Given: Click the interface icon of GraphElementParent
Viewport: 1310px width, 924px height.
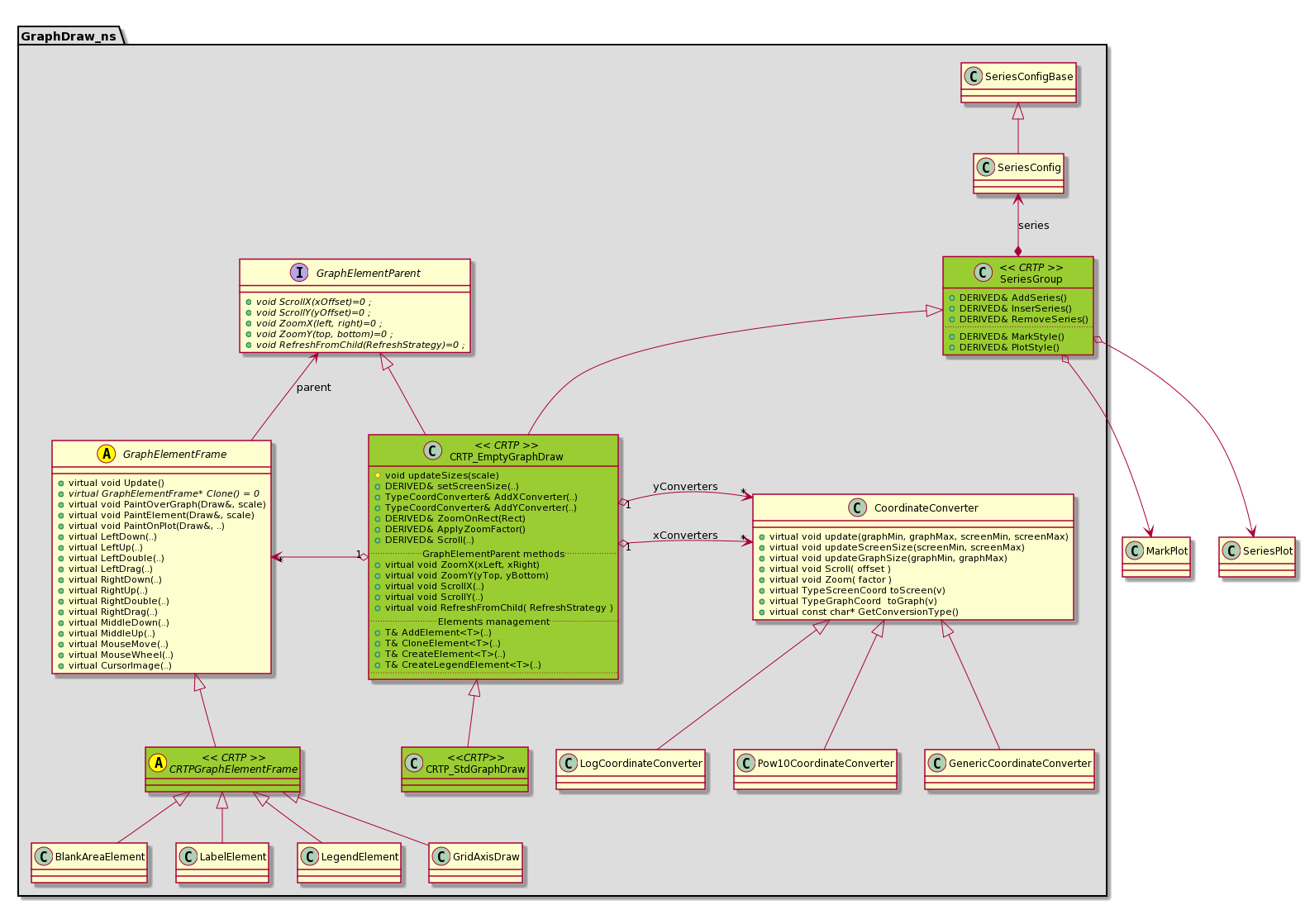Looking at the screenshot, I should coord(299,273).
